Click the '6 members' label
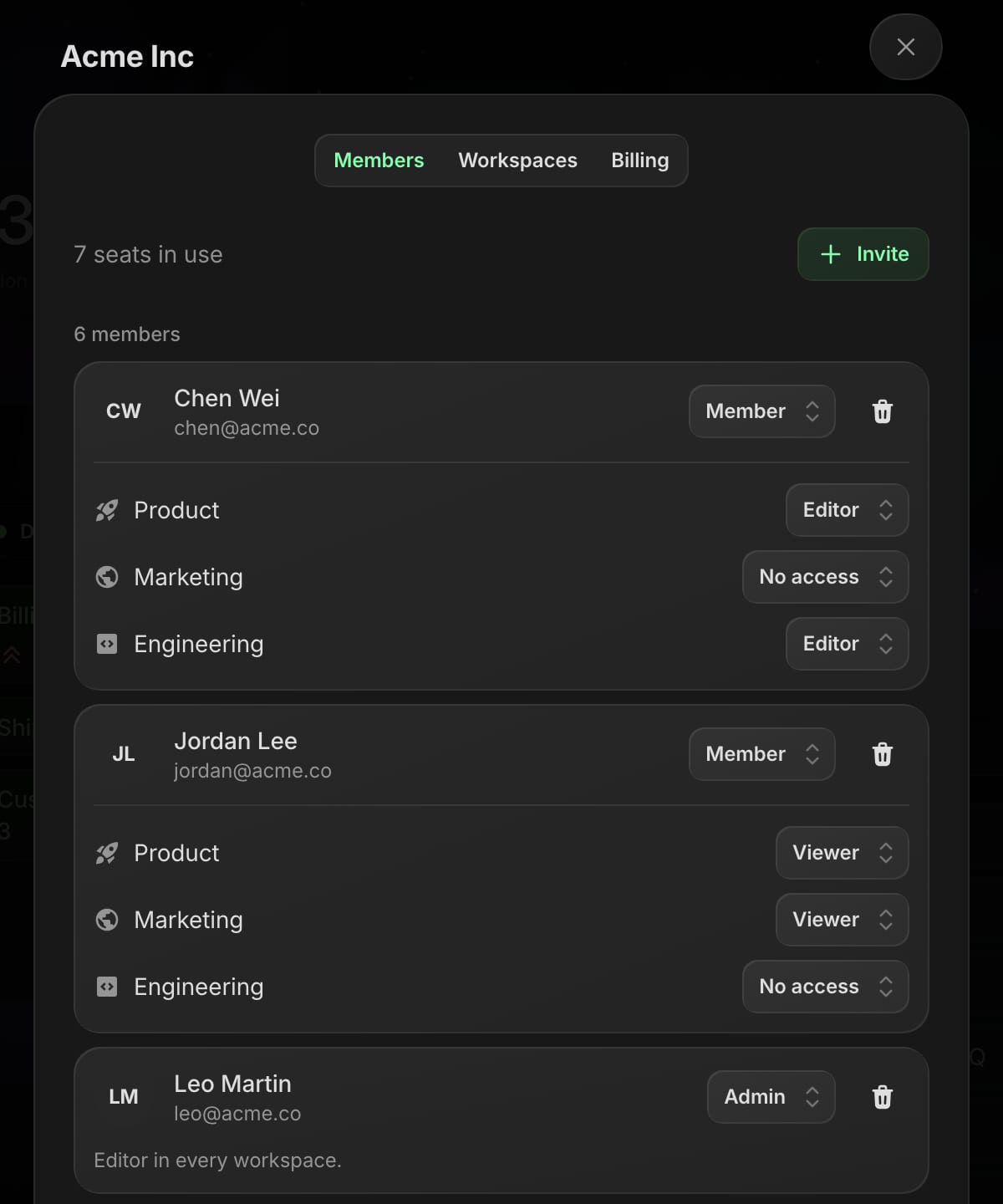Image resolution: width=1003 pixels, height=1204 pixels. point(127,334)
